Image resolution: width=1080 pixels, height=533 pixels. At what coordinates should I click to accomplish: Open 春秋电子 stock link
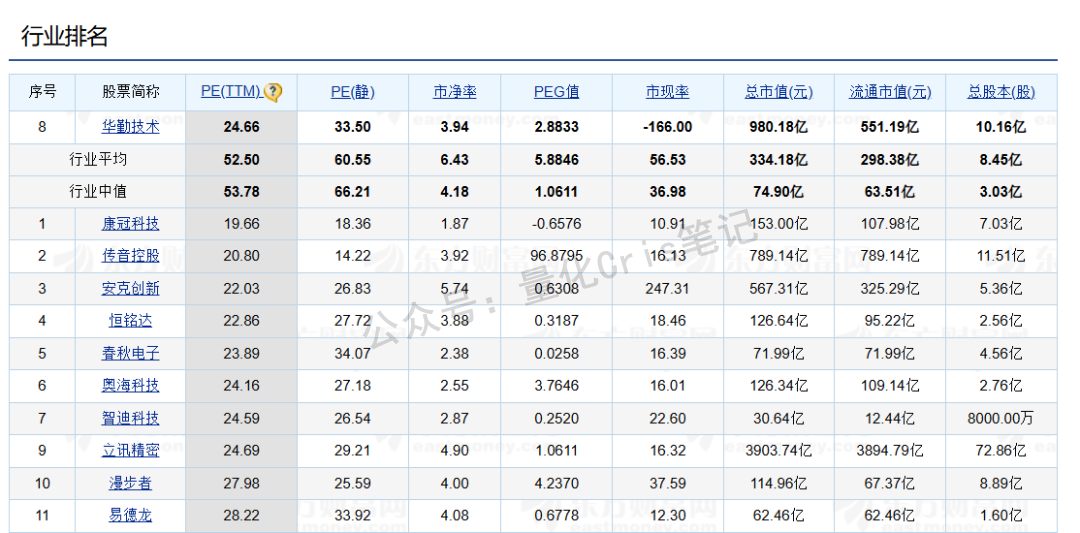point(130,353)
